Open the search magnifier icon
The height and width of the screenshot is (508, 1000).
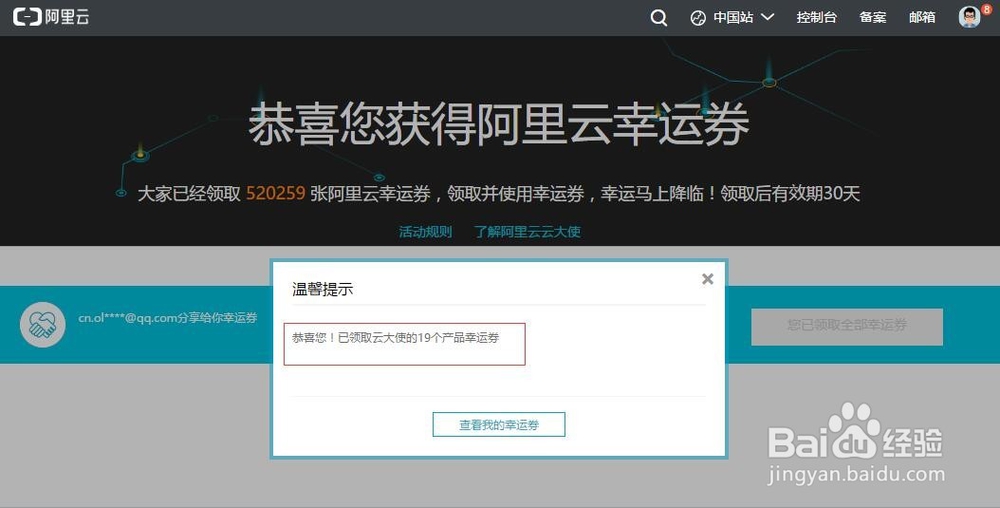[659, 18]
